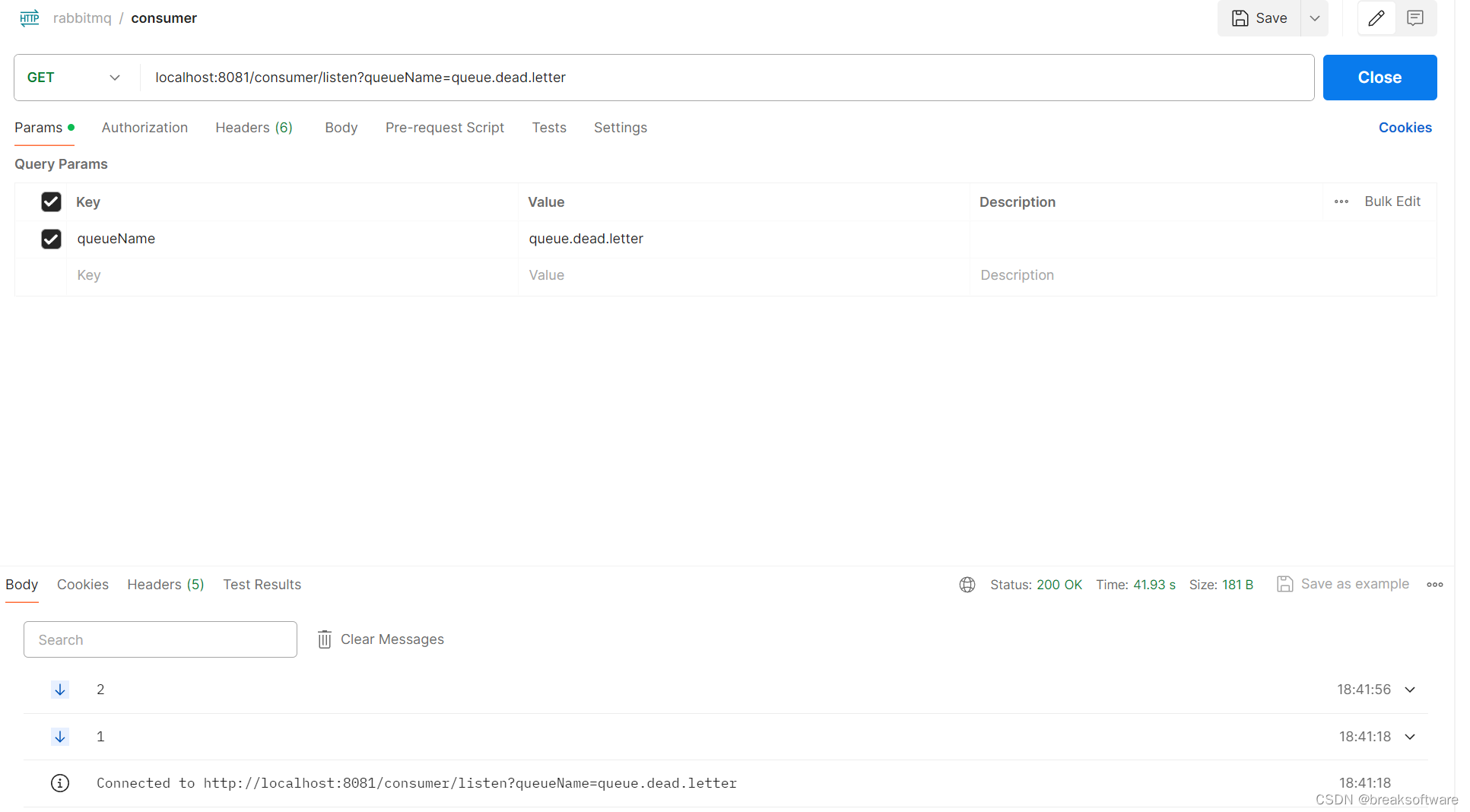Uncheck the queueName query parameter
This screenshot has height=812, width=1470.
pos(51,239)
